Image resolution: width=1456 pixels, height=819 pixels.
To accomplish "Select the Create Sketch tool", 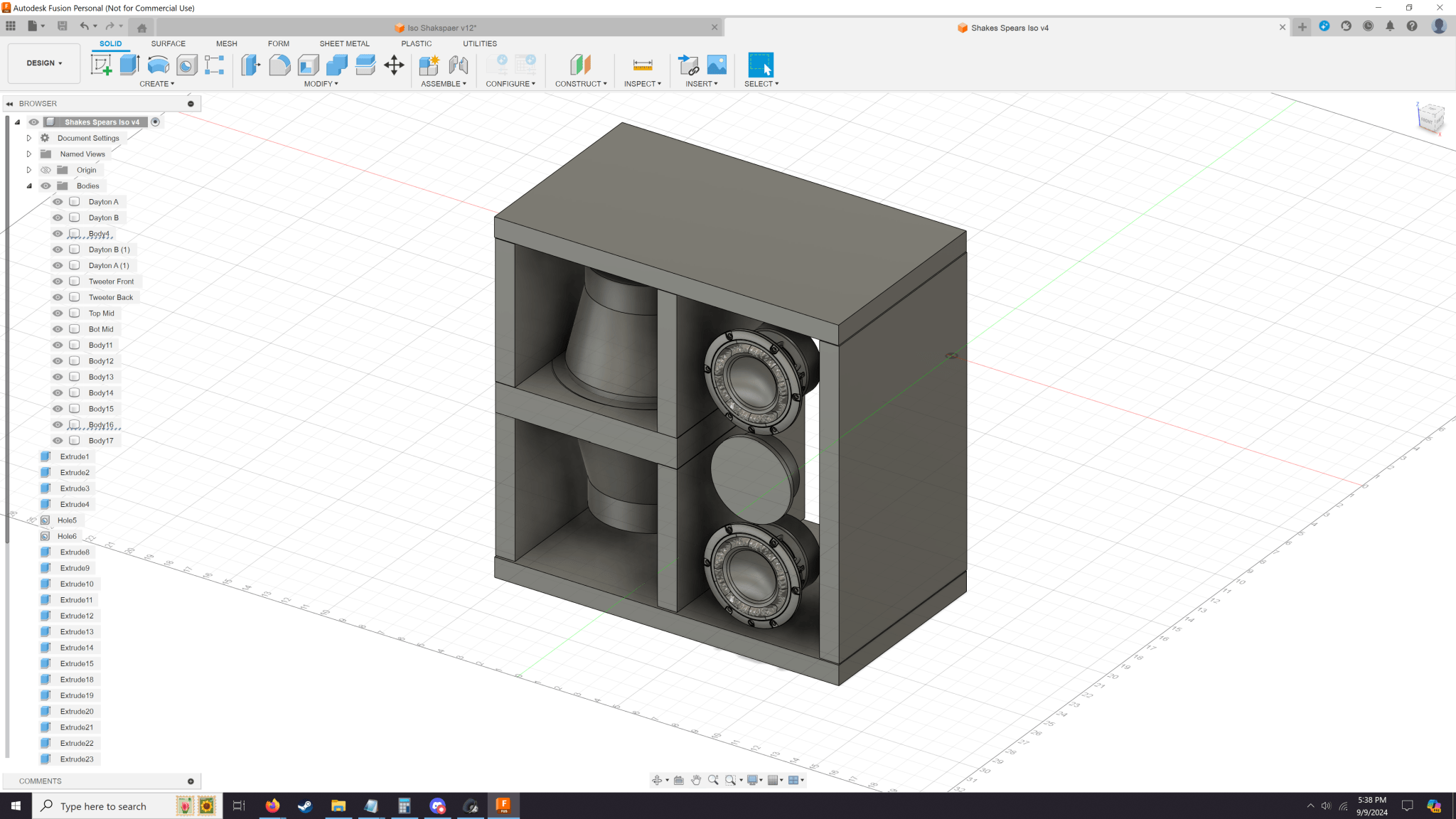I will 101,65.
